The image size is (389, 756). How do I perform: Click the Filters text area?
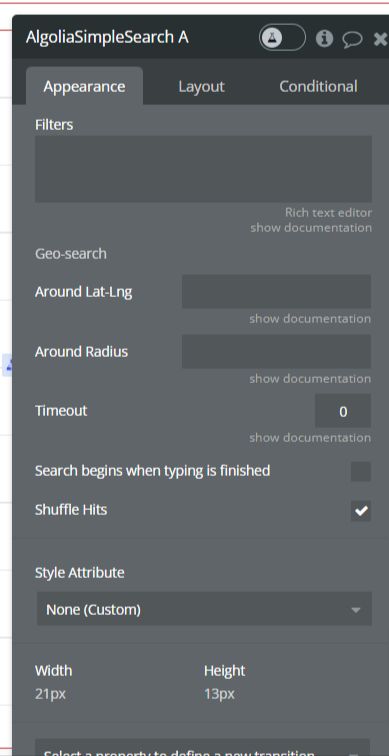click(x=203, y=169)
